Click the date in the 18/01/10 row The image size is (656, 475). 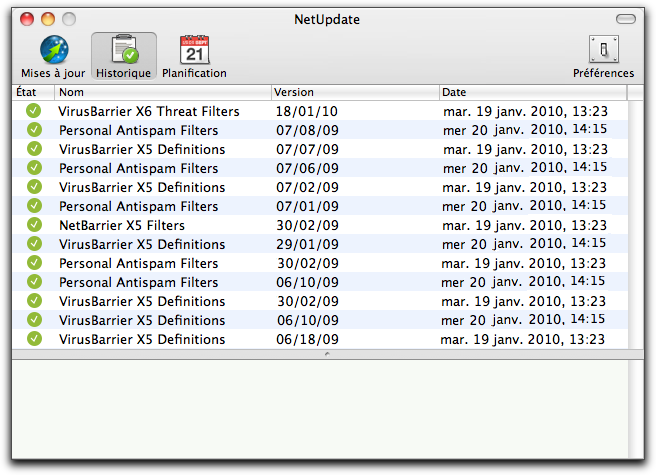coord(525,111)
